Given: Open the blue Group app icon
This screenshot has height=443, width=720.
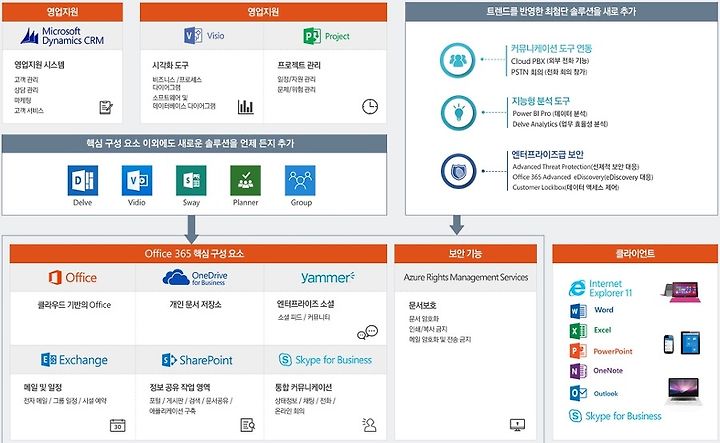Looking at the screenshot, I should coord(300,180).
